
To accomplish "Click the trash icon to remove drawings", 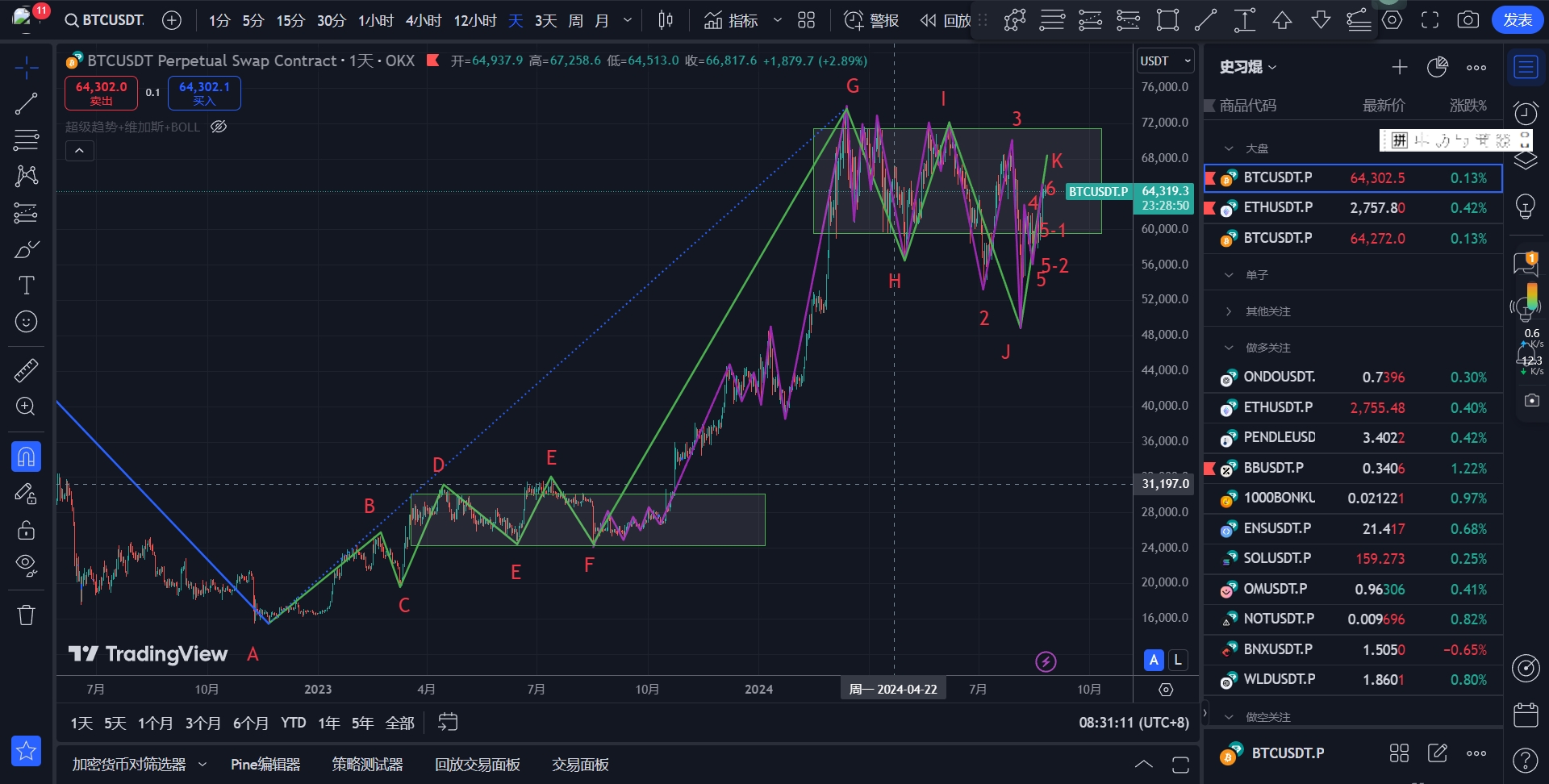I will 26,615.
